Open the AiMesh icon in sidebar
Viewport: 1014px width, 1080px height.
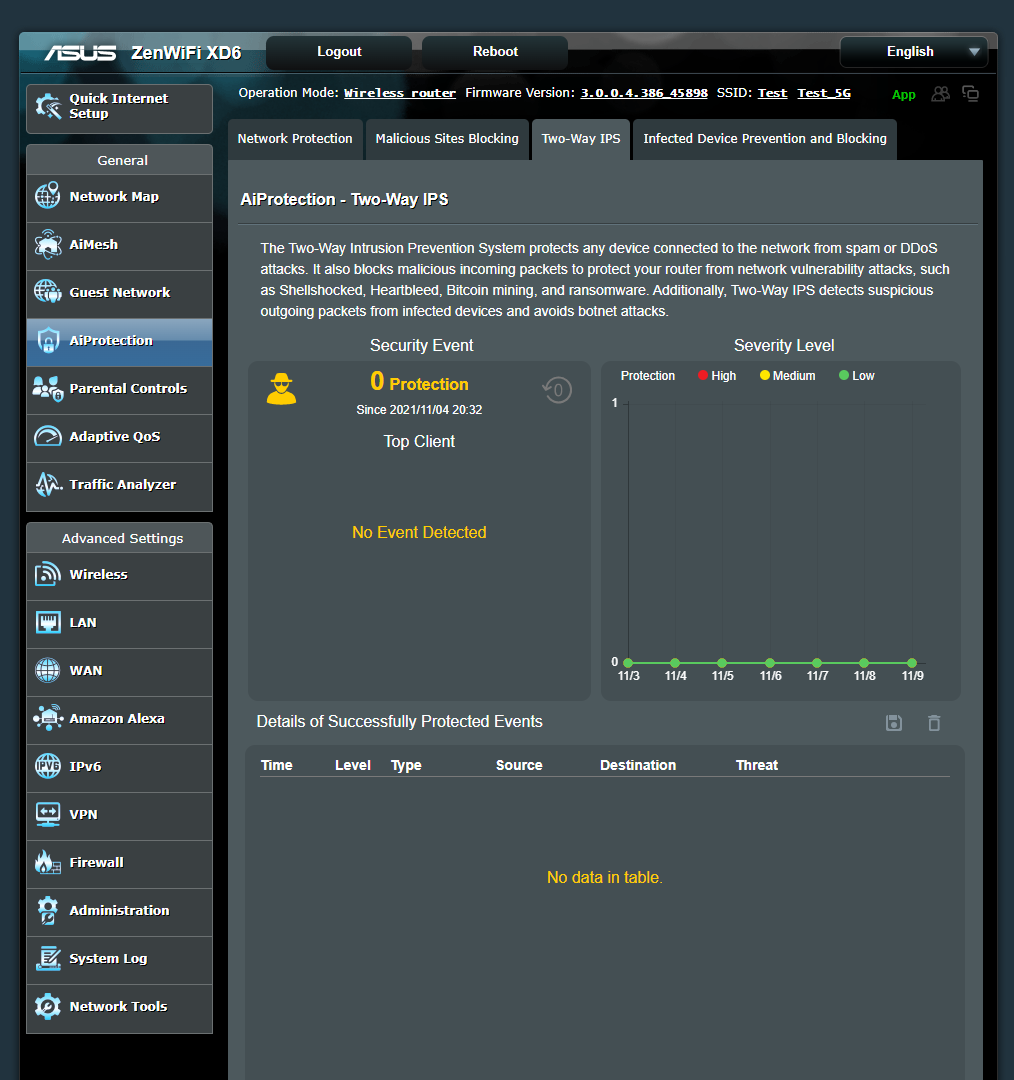tap(48, 245)
